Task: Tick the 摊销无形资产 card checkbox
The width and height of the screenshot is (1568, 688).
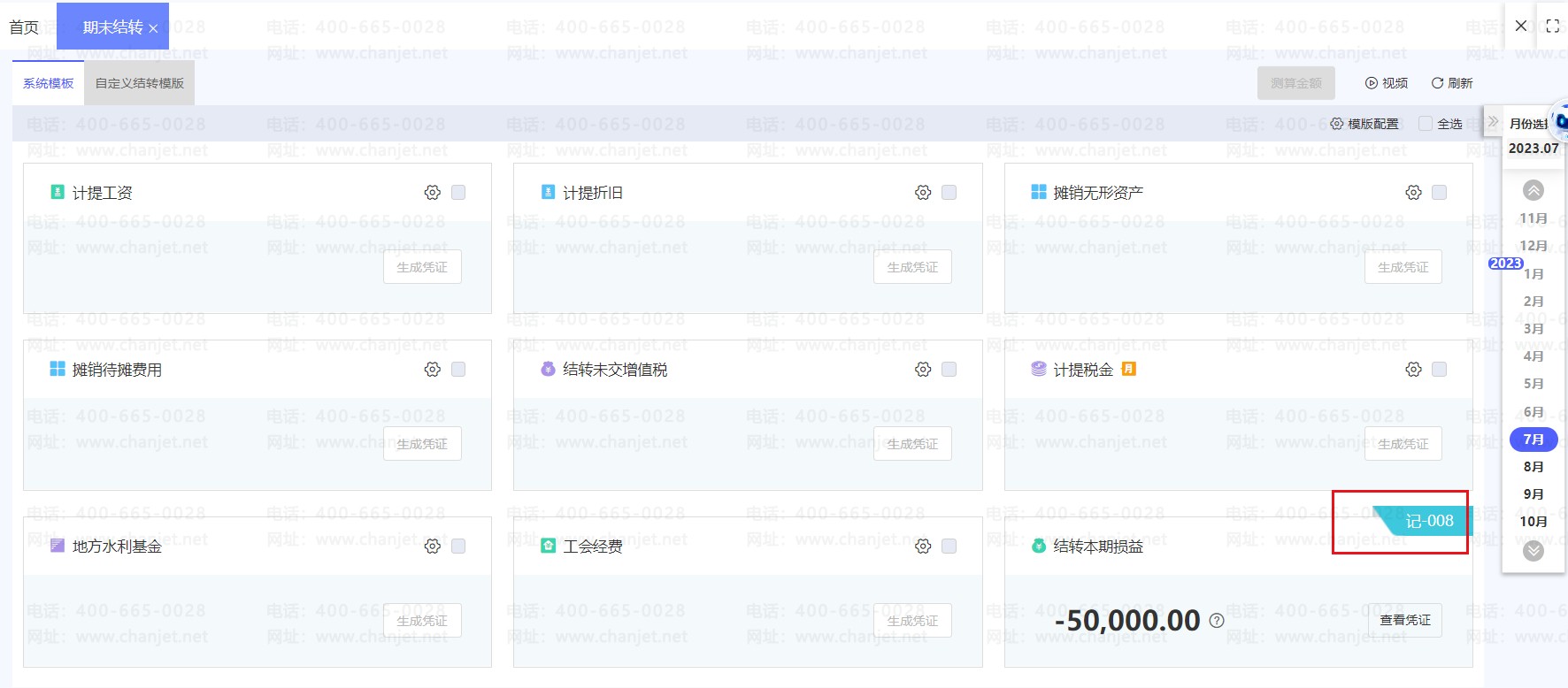Action: click(1440, 192)
